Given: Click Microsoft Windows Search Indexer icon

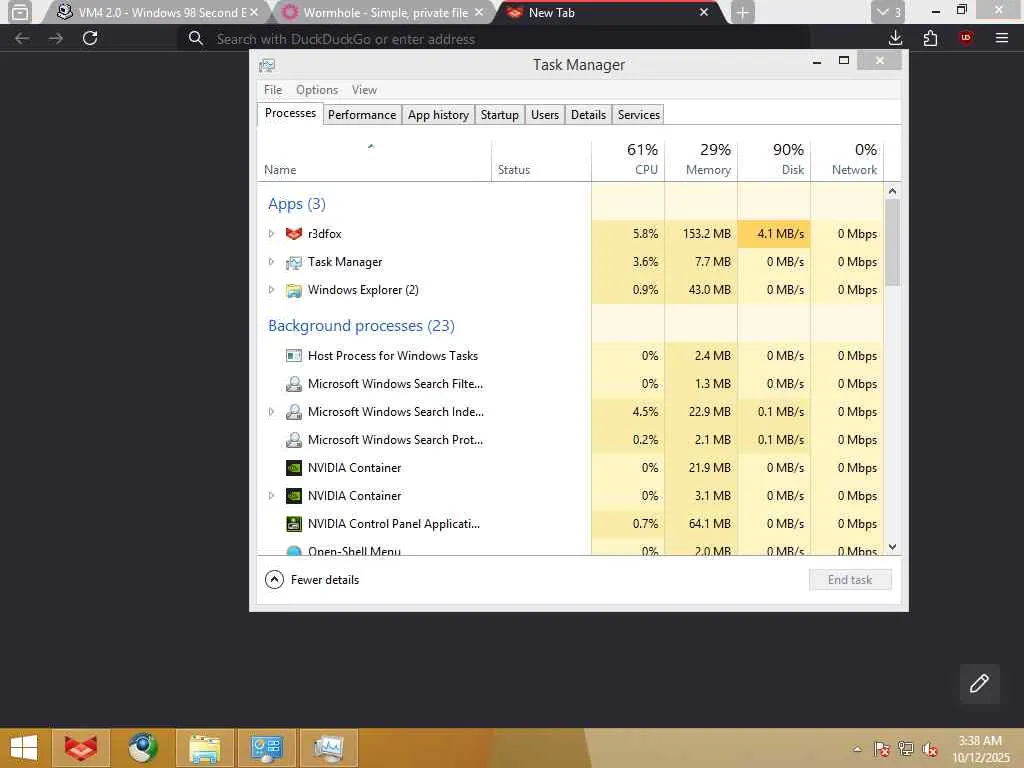Looking at the screenshot, I should [294, 412].
